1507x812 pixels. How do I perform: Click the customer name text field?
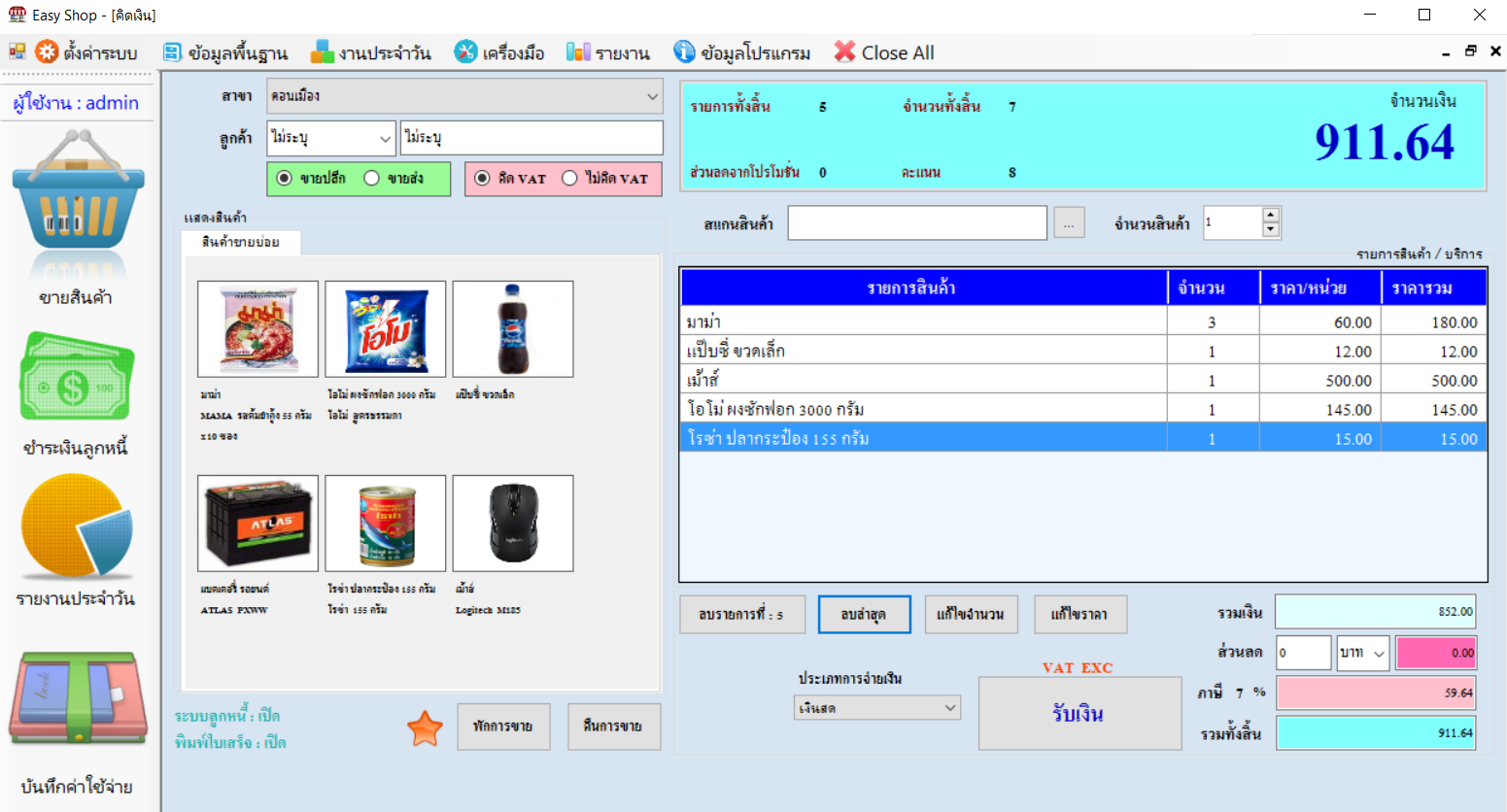531,138
